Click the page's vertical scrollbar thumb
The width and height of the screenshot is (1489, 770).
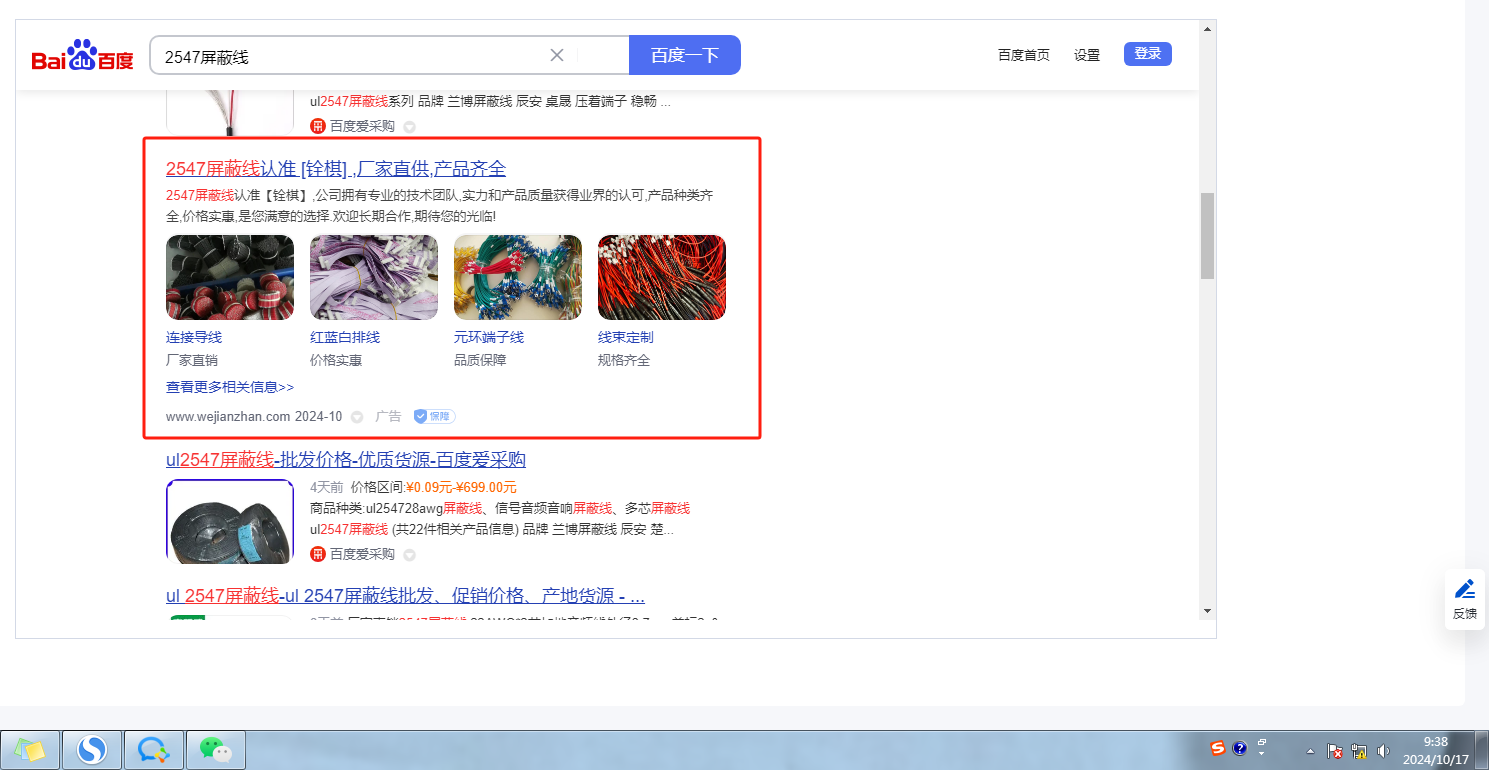click(x=1207, y=236)
